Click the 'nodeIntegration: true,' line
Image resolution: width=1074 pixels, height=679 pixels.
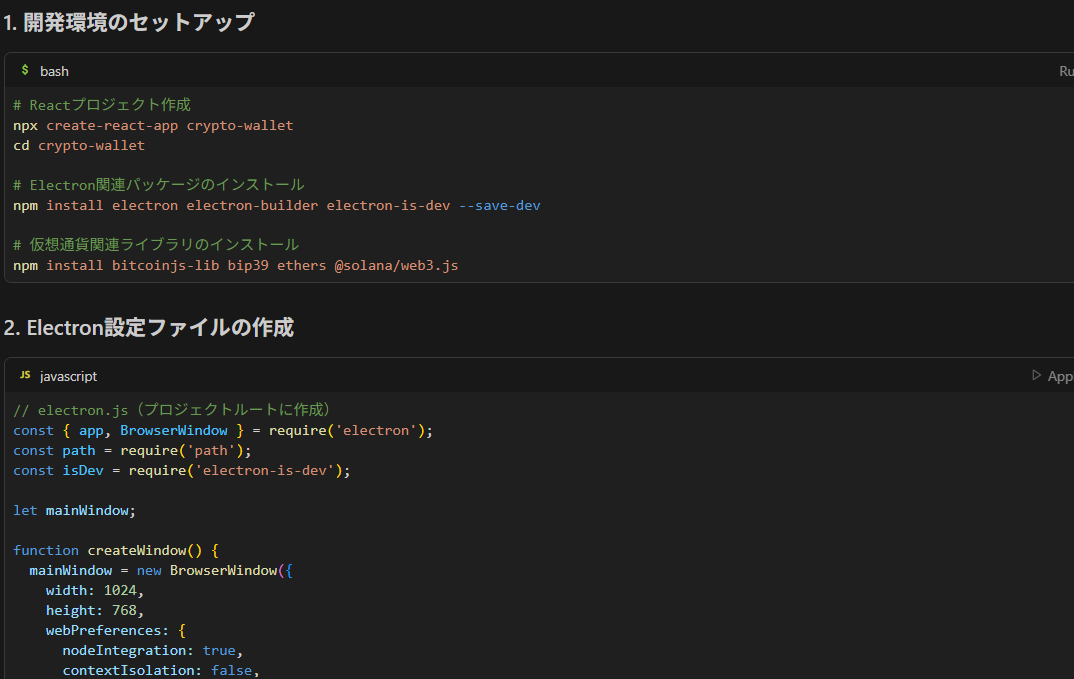point(153,650)
